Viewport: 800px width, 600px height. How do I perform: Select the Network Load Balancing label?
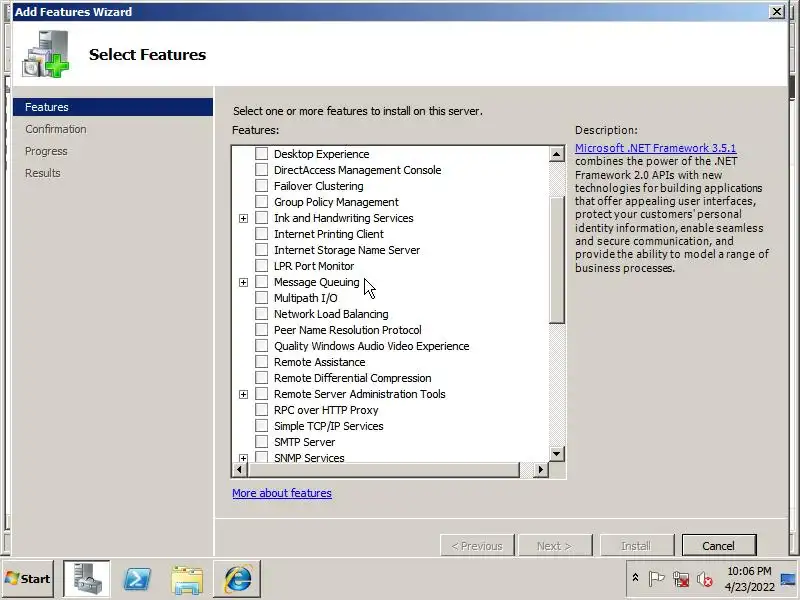tap(331, 314)
